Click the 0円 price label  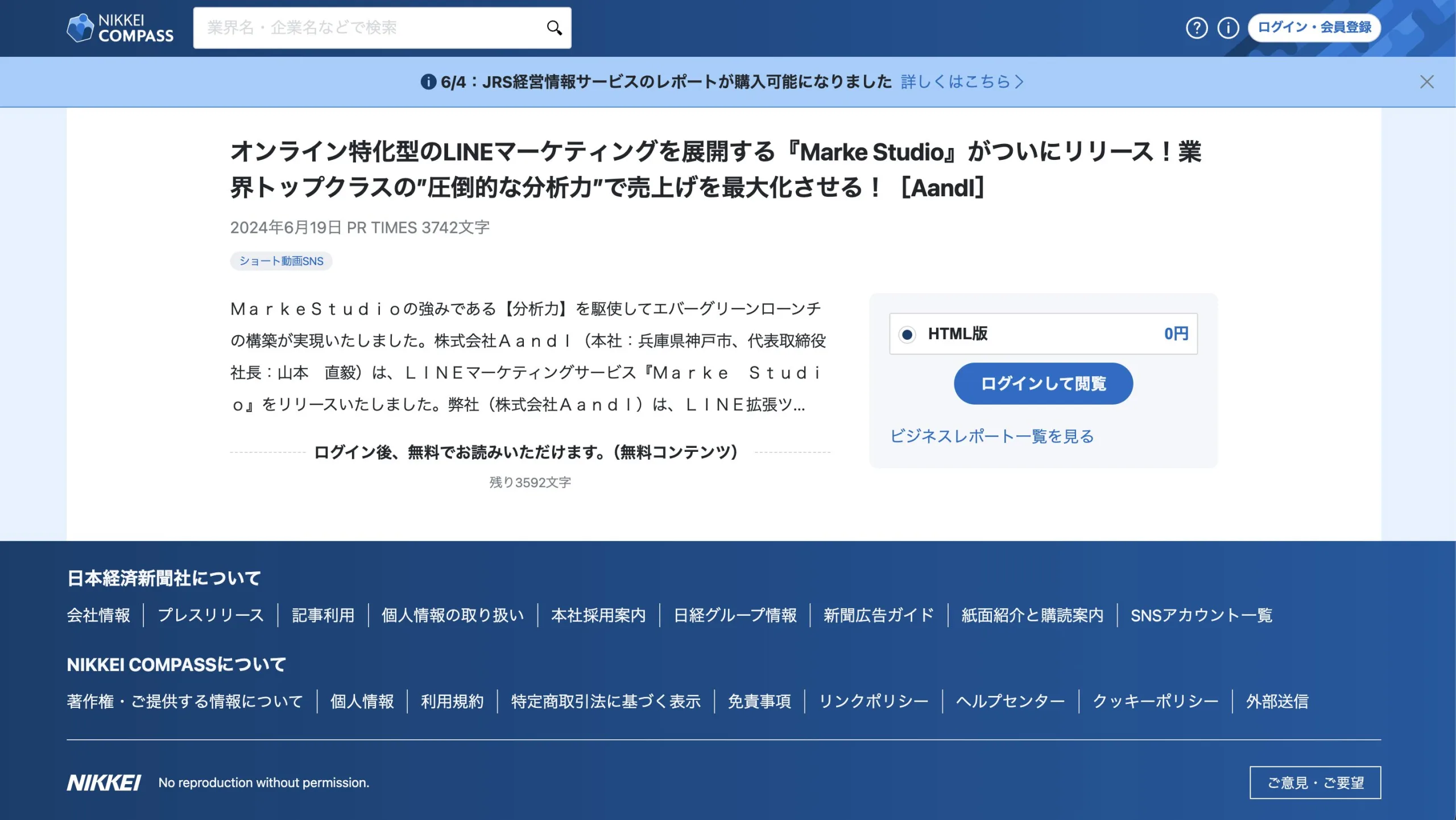click(1176, 334)
